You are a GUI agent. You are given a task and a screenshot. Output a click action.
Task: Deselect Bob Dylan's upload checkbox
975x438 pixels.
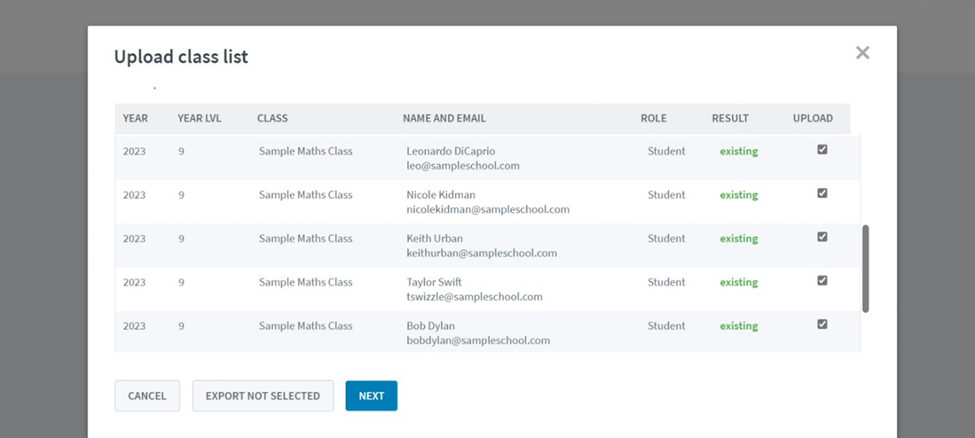822,324
